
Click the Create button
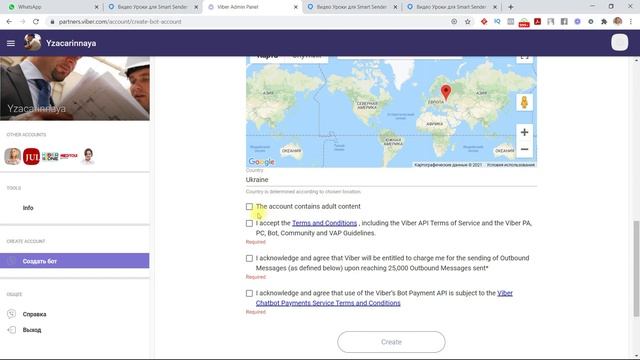tap(391, 342)
